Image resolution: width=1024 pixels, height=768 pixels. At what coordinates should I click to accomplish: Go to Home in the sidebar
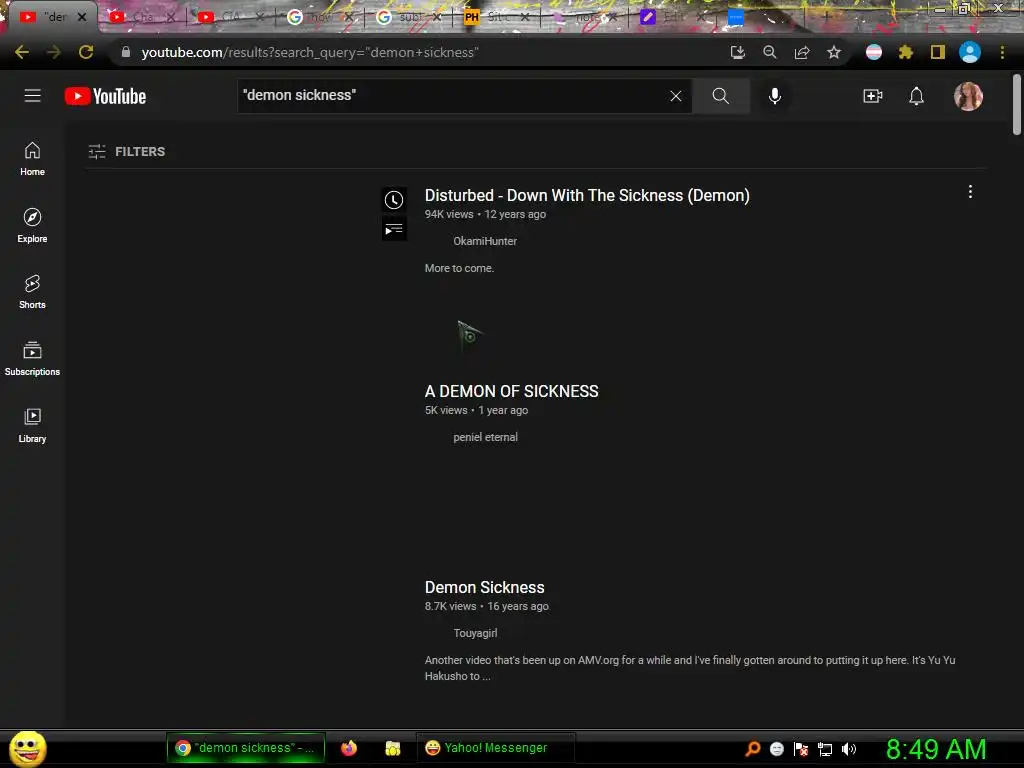32,159
